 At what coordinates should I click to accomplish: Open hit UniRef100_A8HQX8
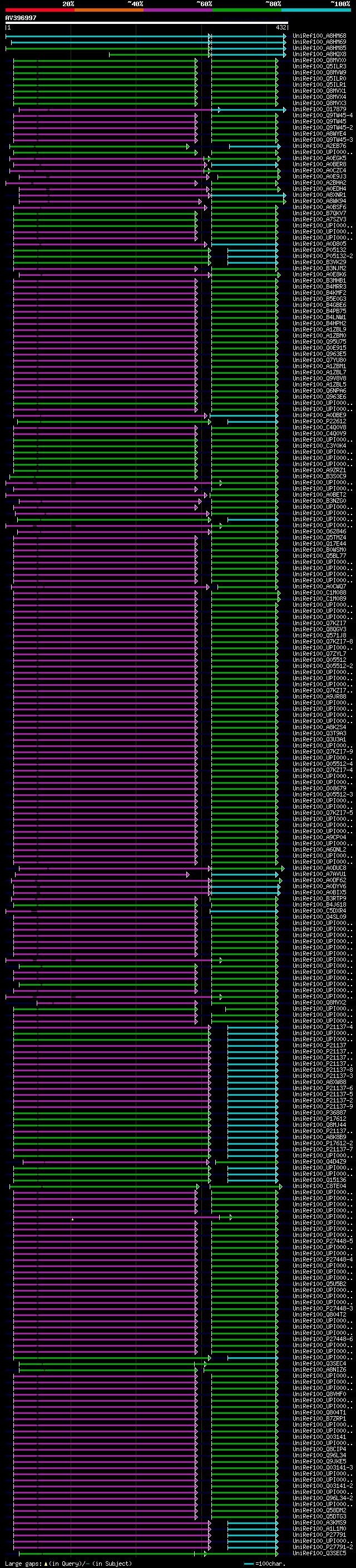tap(319, 54)
